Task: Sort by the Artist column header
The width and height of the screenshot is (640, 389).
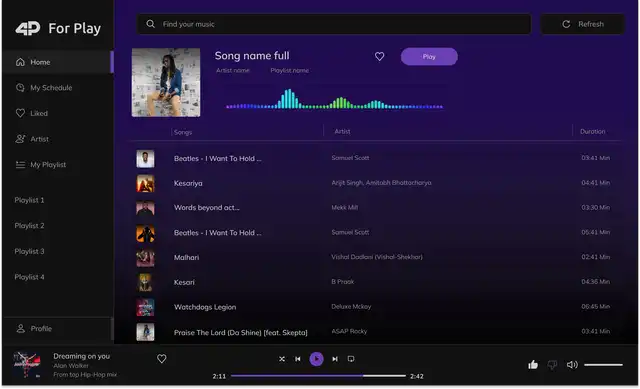Action: [x=342, y=131]
